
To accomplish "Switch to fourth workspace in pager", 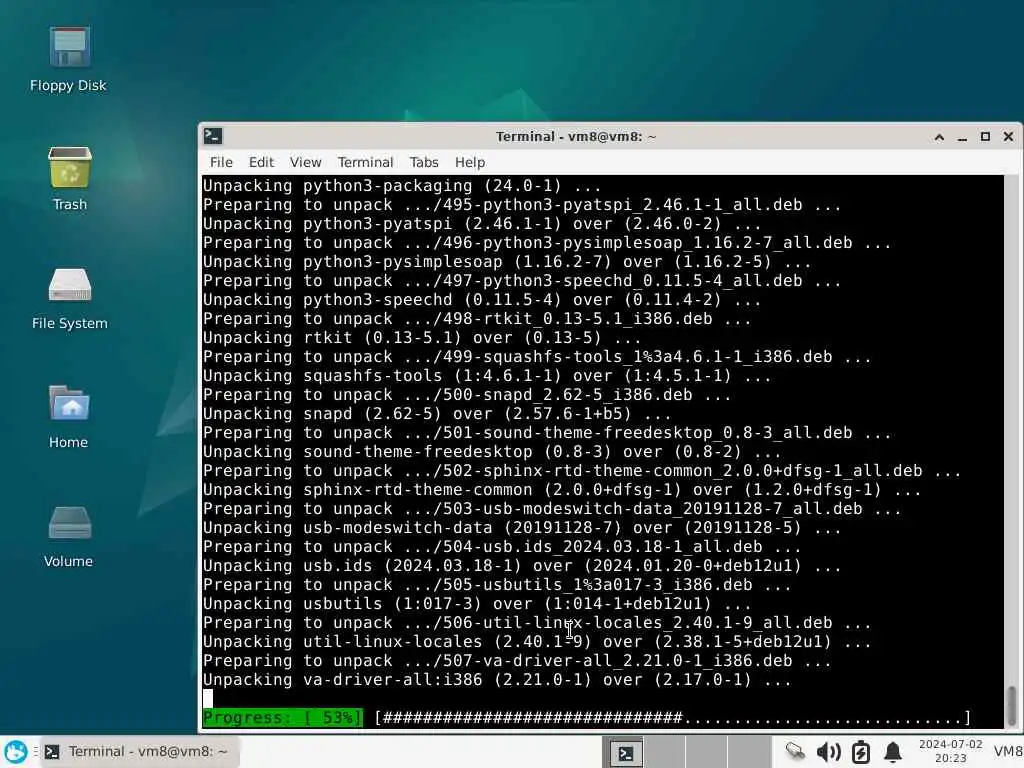I will [x=748, y=753].
